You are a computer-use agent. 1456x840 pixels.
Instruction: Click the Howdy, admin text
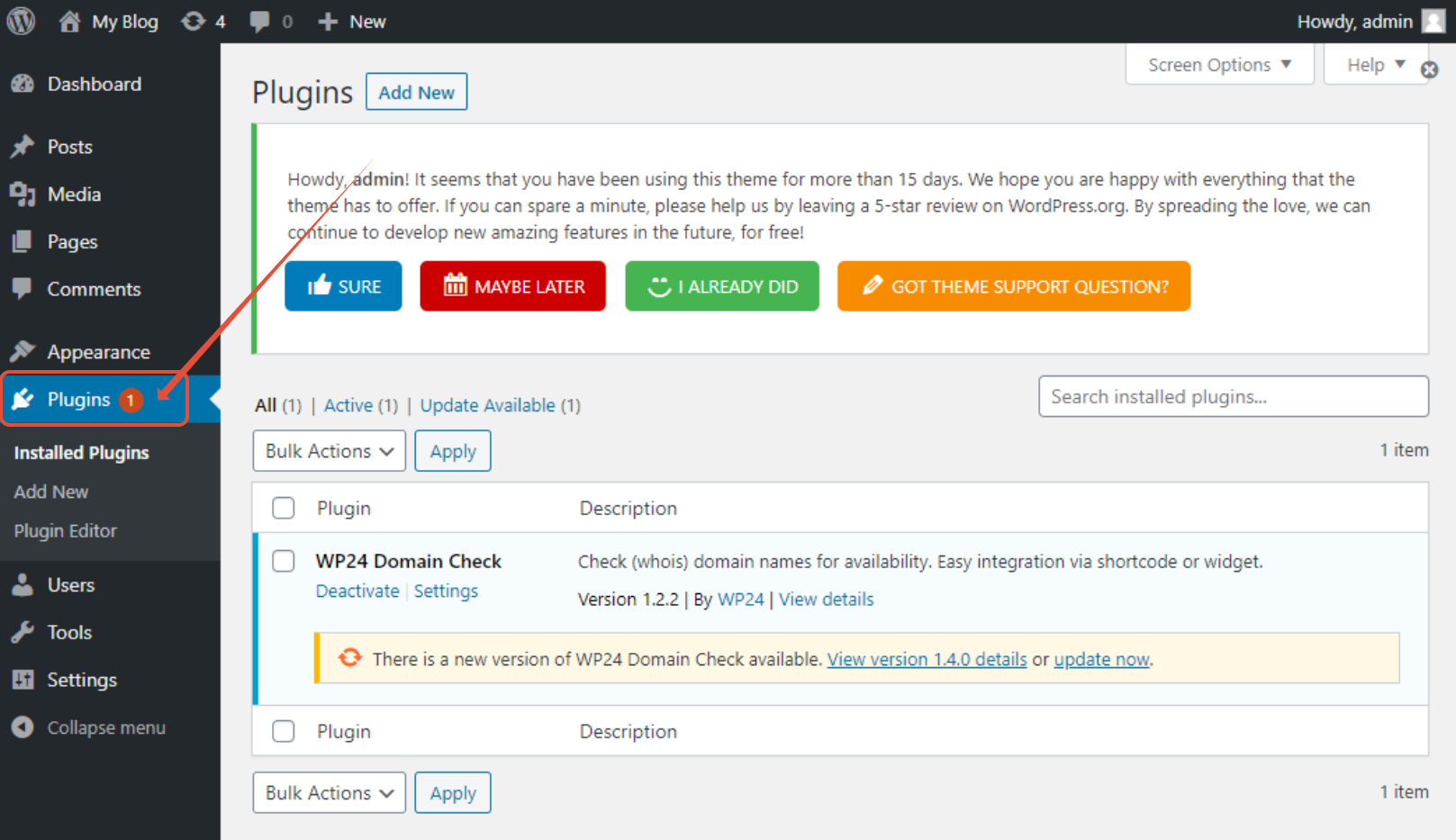pos(1354,22)
